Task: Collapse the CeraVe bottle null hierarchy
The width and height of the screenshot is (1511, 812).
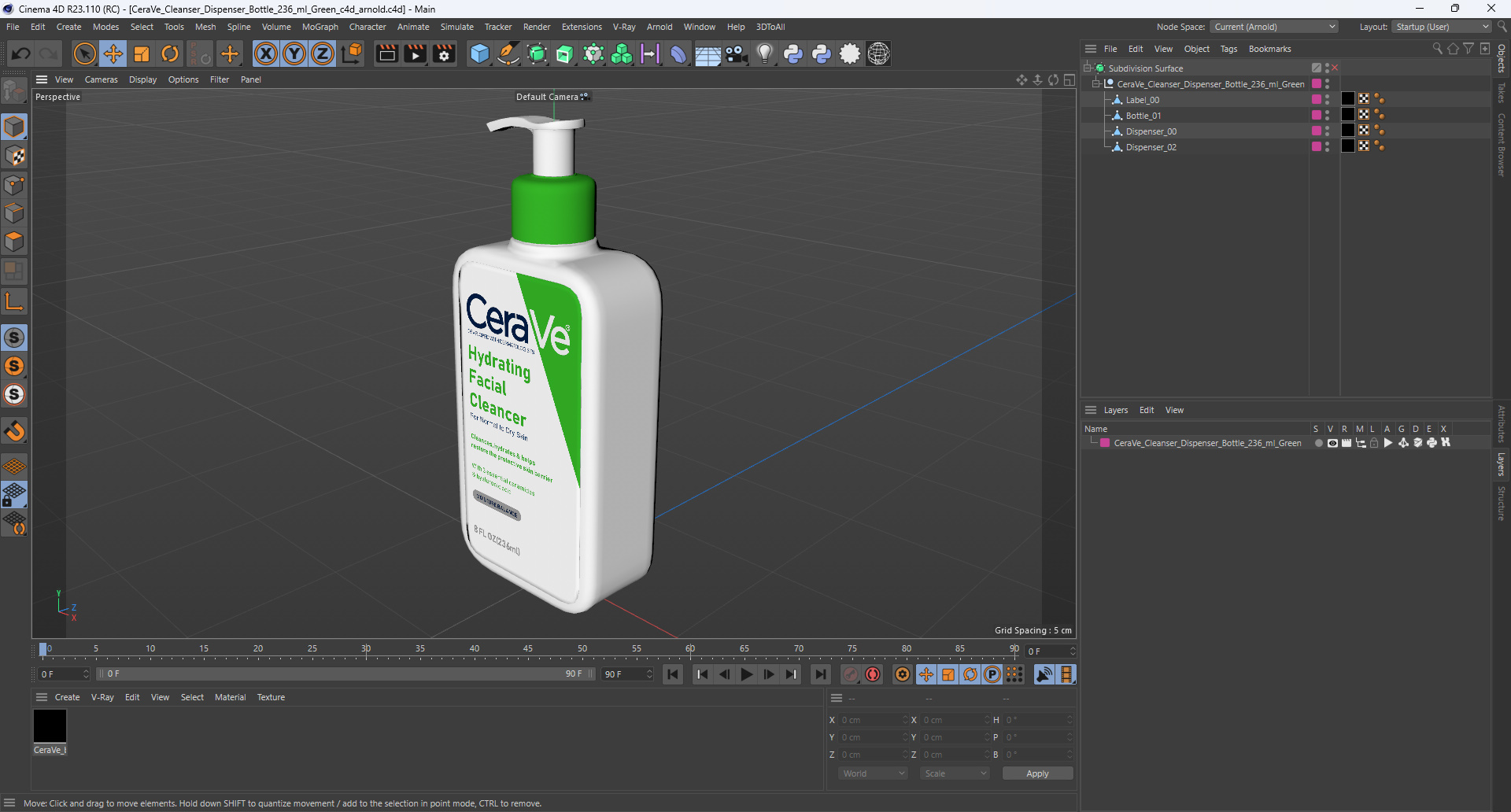Action: 1095,84
